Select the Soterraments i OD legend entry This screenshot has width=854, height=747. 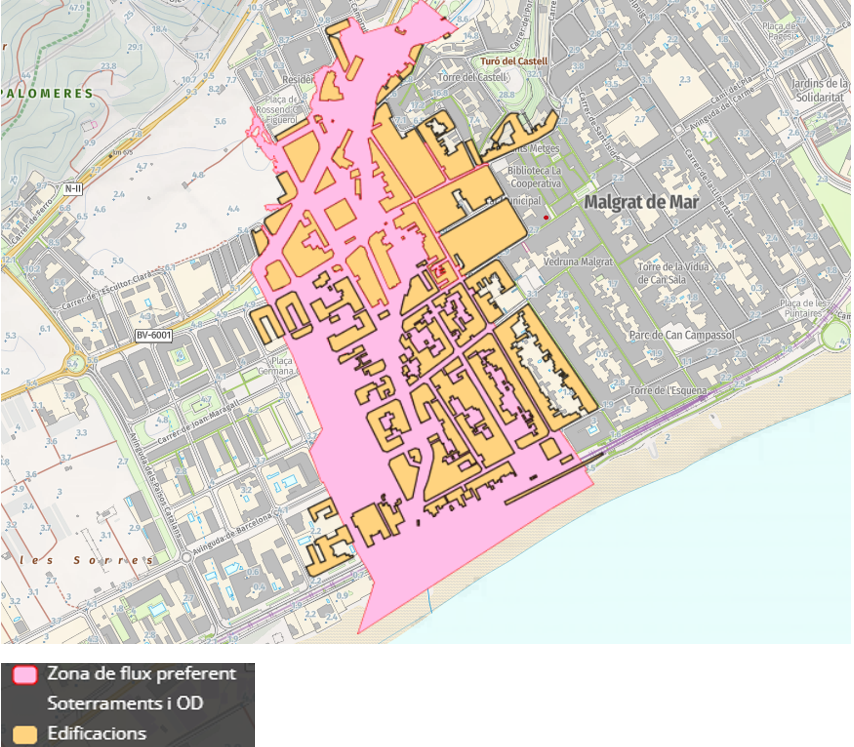[x=125, y=704]
